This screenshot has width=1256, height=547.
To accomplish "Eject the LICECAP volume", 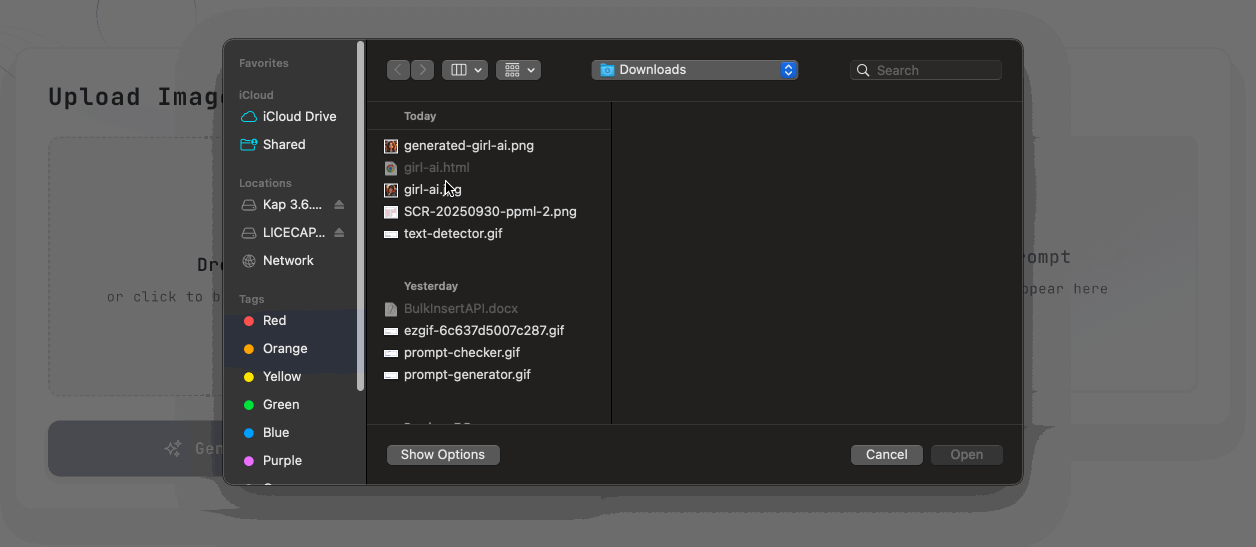I will [x=339, y=233].
